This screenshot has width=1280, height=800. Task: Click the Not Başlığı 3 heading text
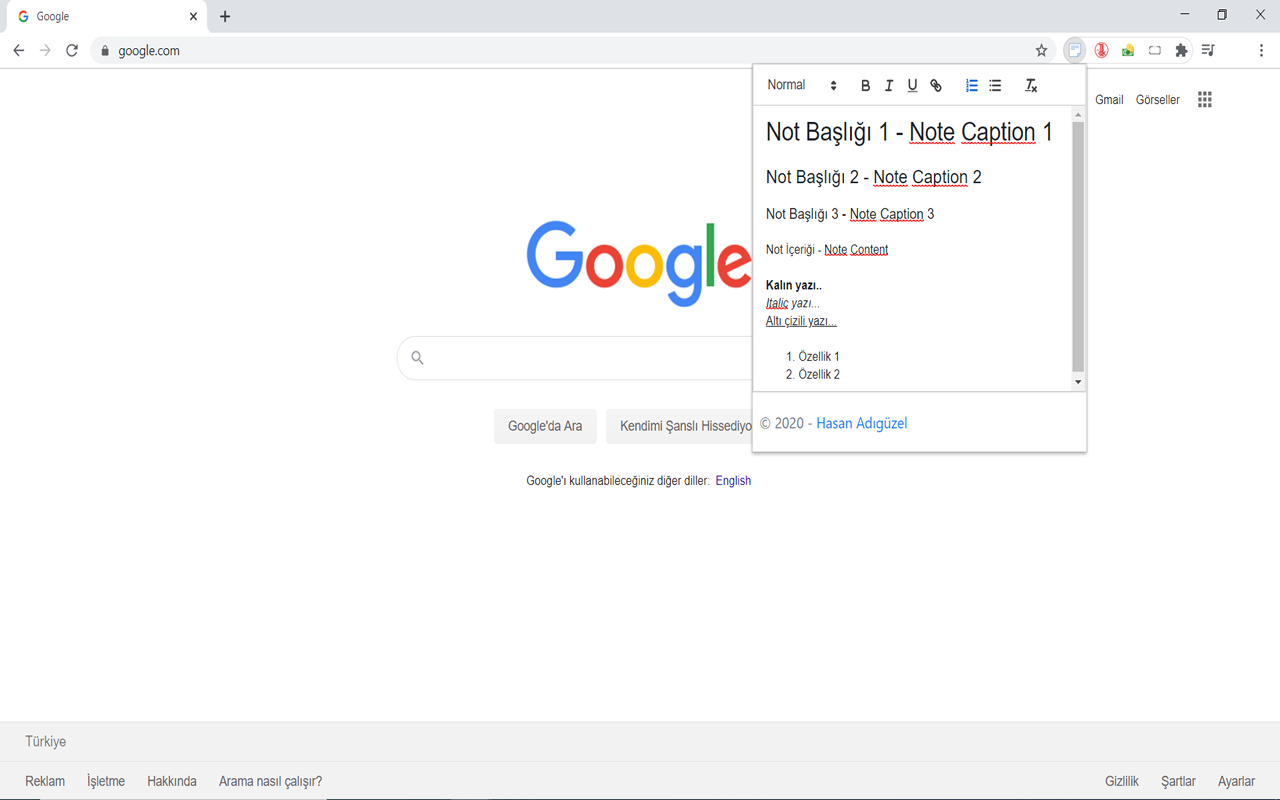[850, 214]
